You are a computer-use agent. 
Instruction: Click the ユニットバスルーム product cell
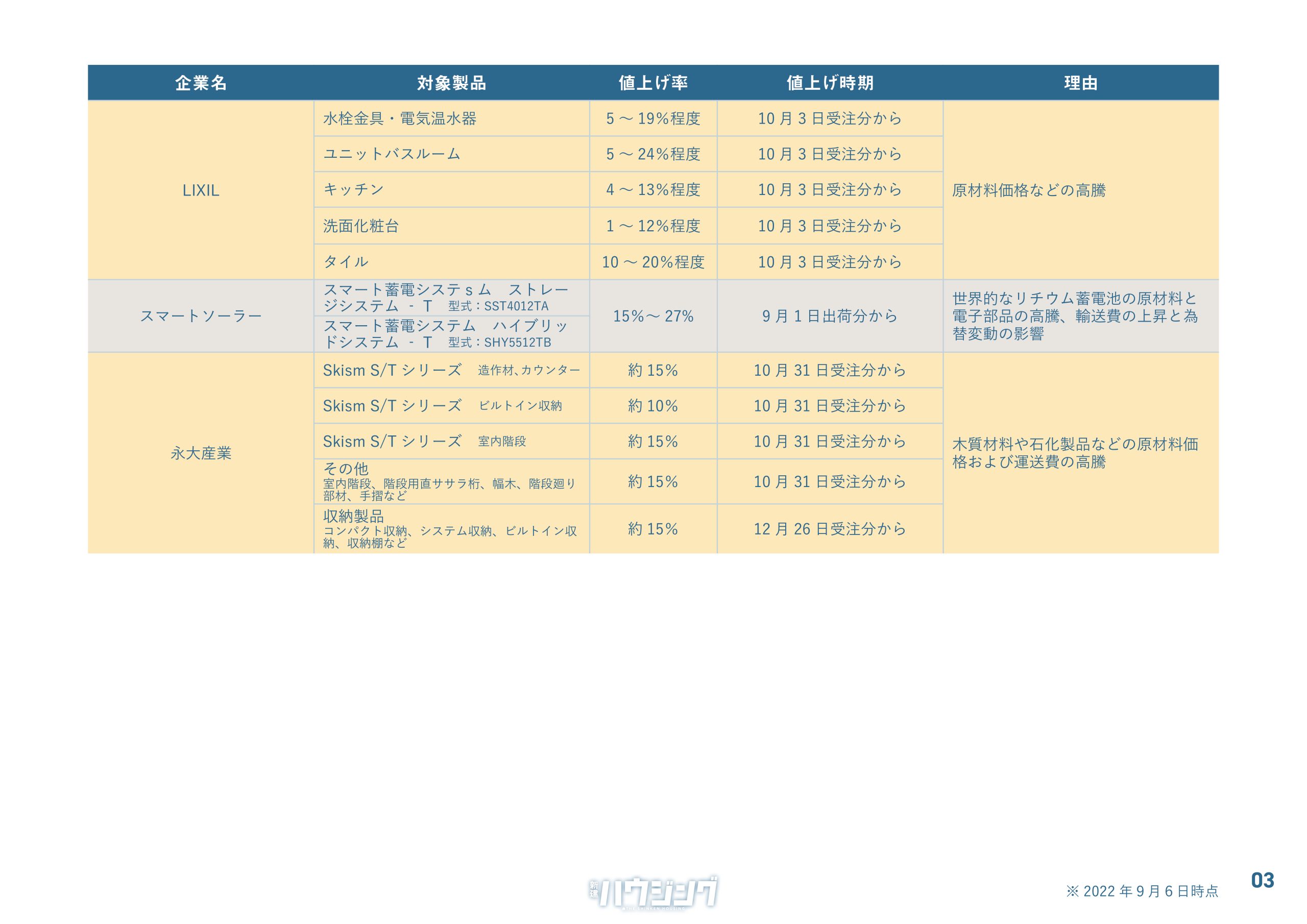(x=392, y=154)
